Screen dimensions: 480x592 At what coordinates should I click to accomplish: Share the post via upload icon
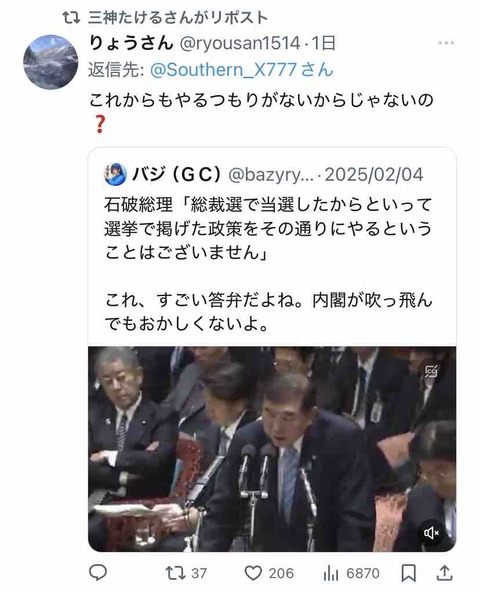[x=445, y=573]
